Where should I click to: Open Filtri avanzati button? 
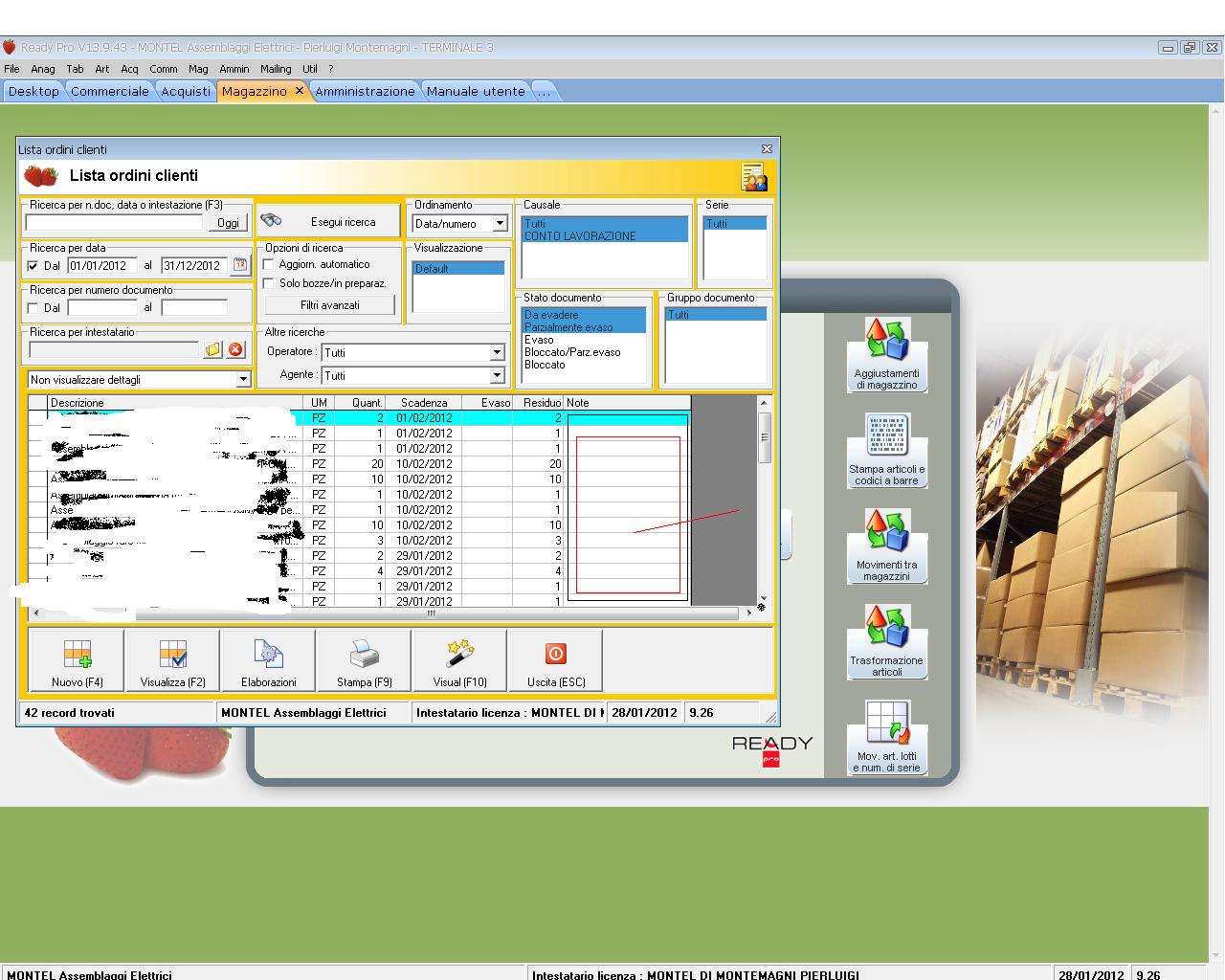[x=330, y=305]
